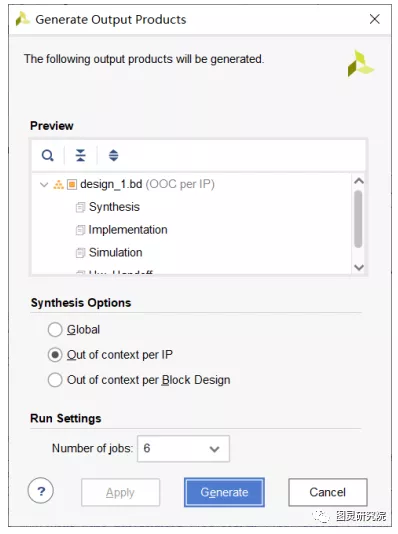Viewport: 398px width, 534px height.
Task: Click the Implementation file icon
Action: 80,230
